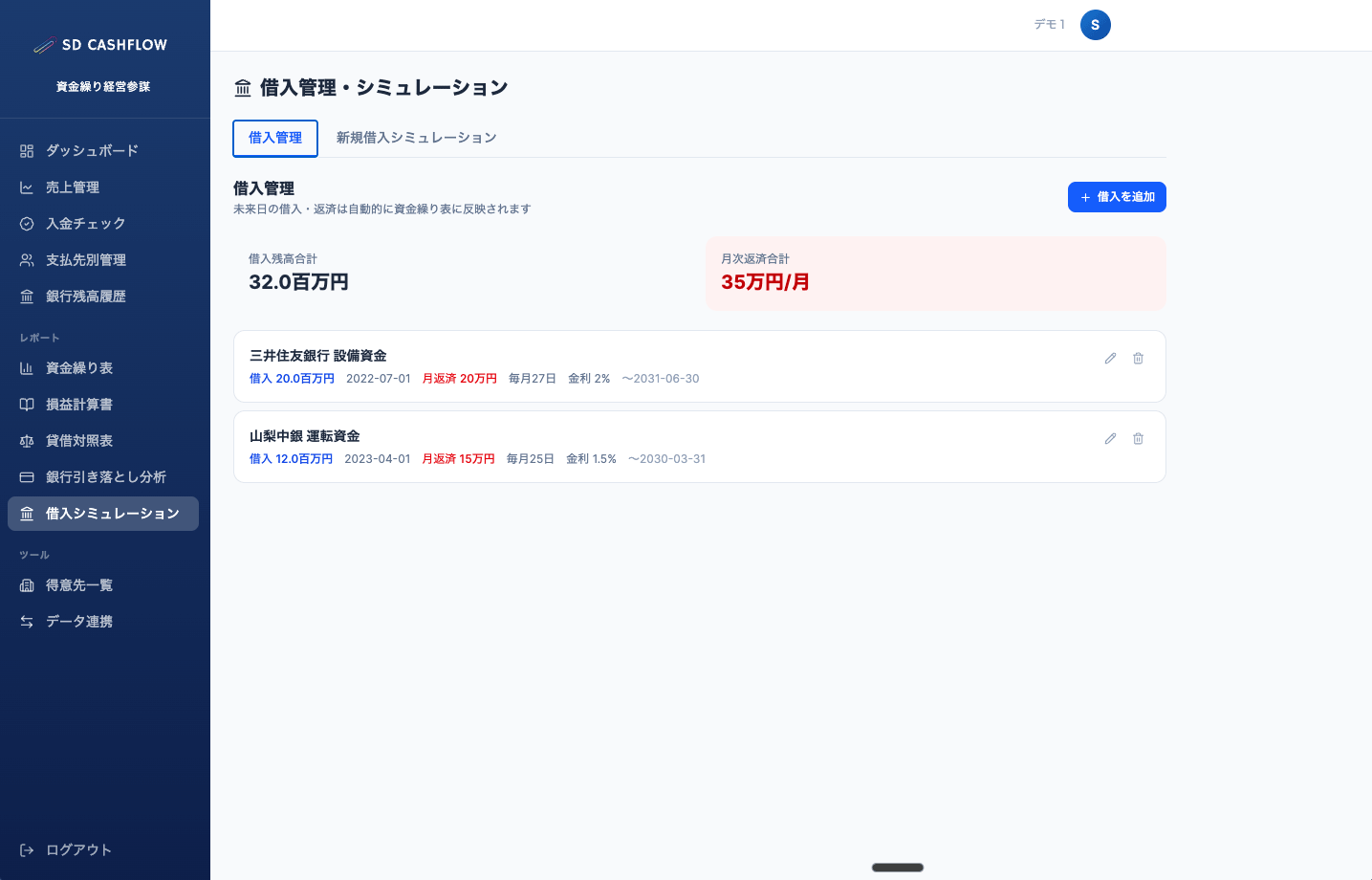1372x880 pixels.
Task: Select the 三井住友銀行 設備資金 card title
Action: tap(318, 356)
